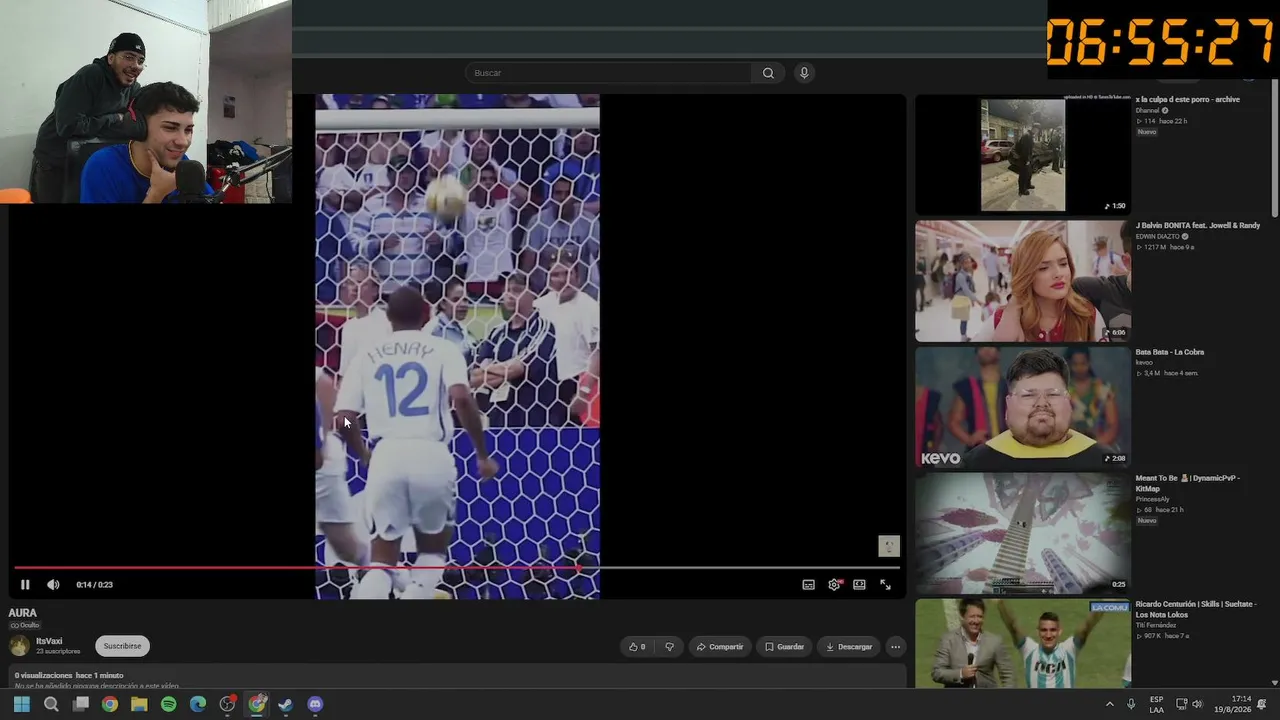Open ESP LAA language switcher
Screen dimensions: 1280x720
(x=1156, y=704)
